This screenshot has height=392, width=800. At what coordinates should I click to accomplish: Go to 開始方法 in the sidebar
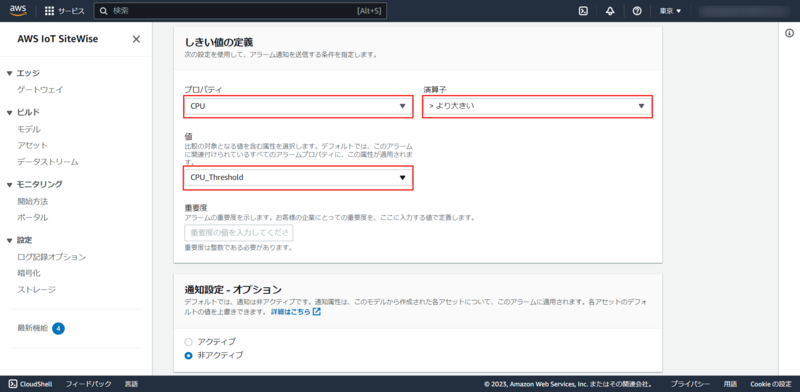click(33, 201)
